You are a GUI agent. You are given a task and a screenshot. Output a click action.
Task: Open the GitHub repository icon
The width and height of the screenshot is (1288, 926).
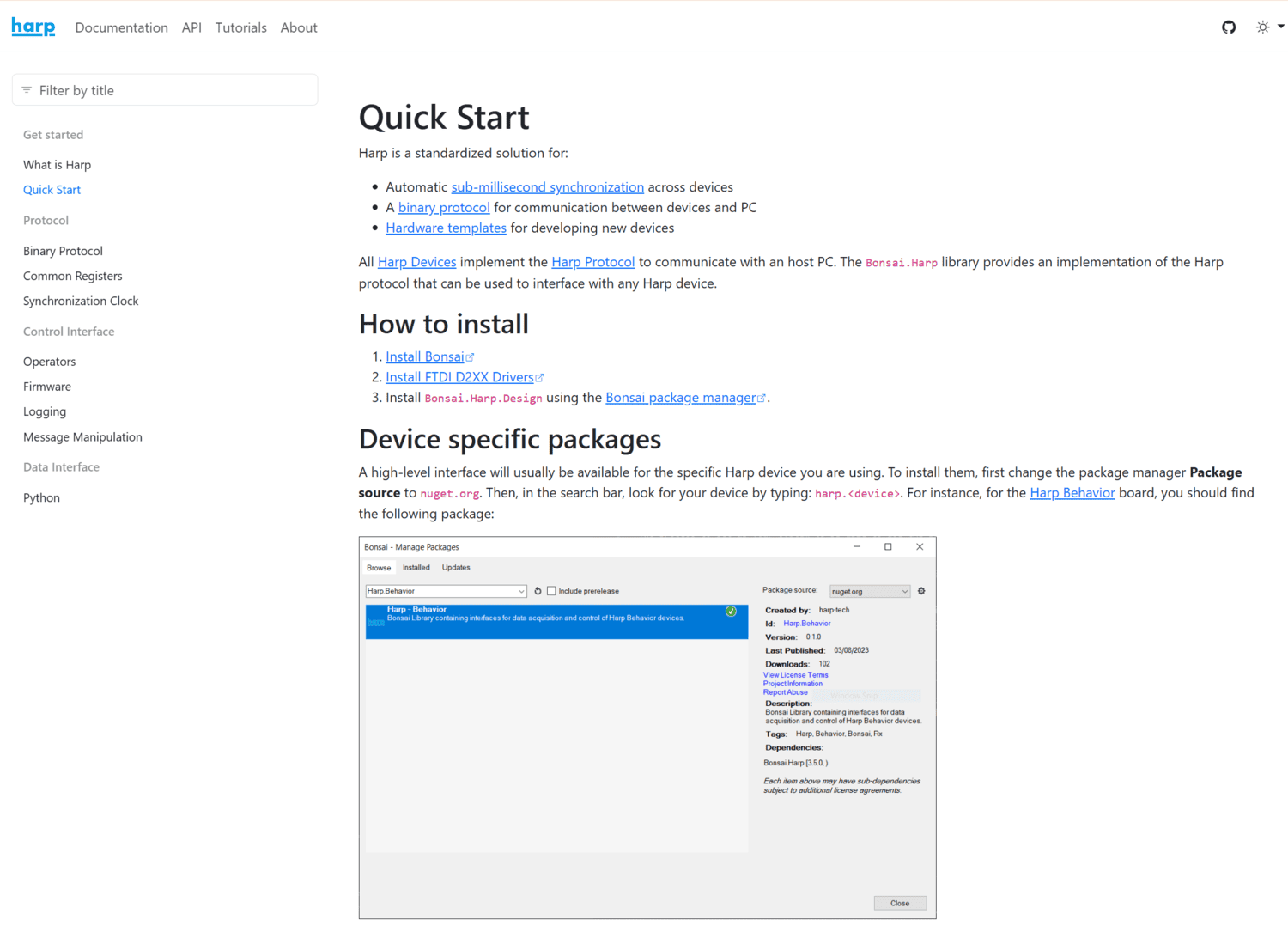coord(1229,27)
